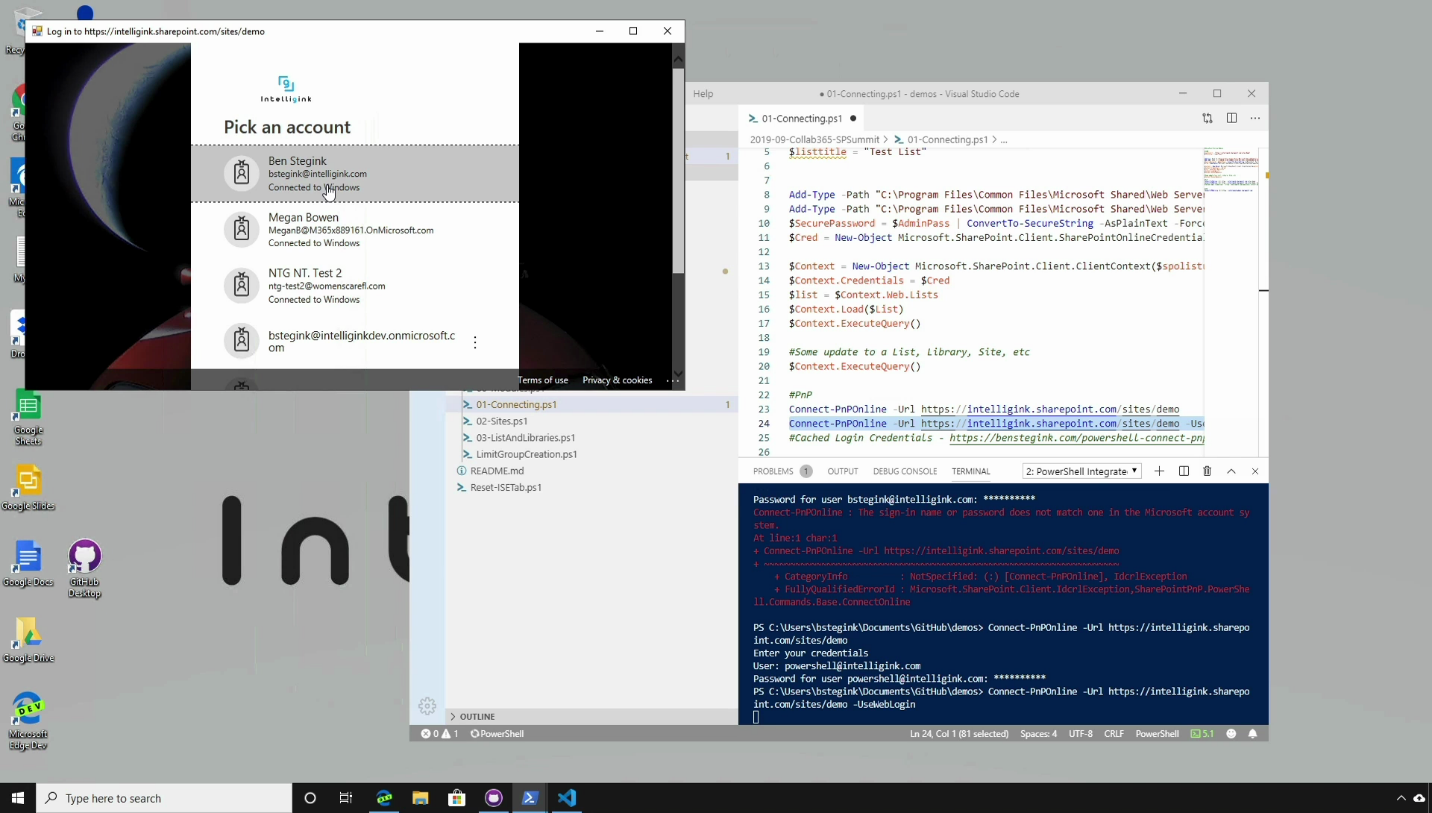Viewport: 1432px width, 813px height.
Task: Switch to TERMINAL panel tab
Action: [971, 471]
